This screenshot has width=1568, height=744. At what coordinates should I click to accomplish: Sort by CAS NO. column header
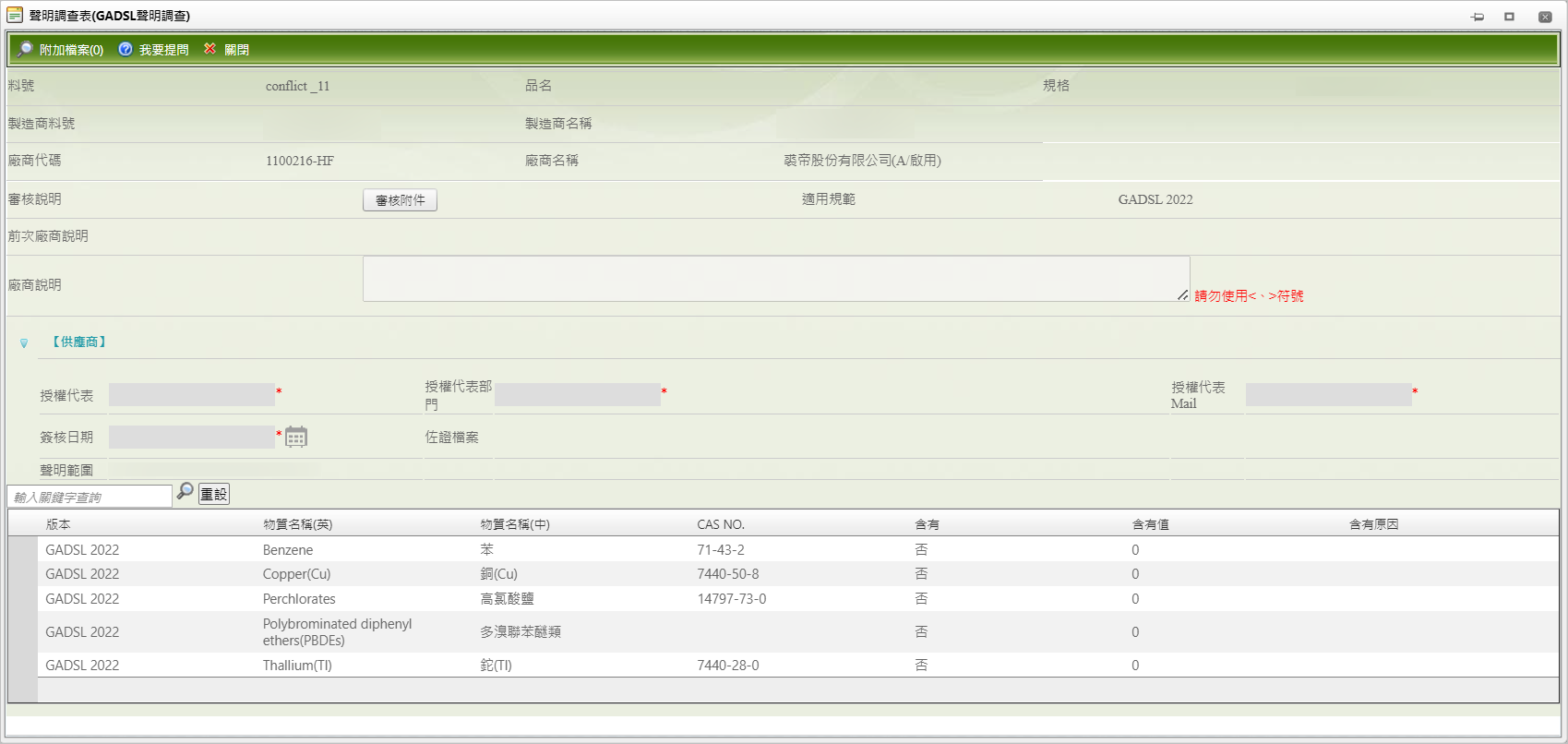(721, 524)
